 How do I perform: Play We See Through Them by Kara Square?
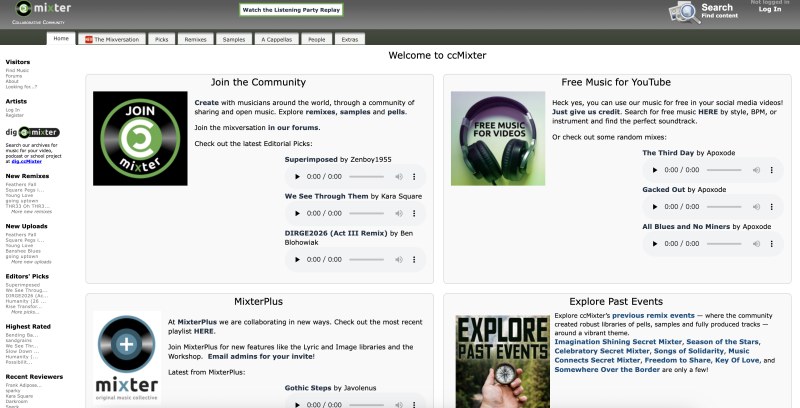(297, 213)
